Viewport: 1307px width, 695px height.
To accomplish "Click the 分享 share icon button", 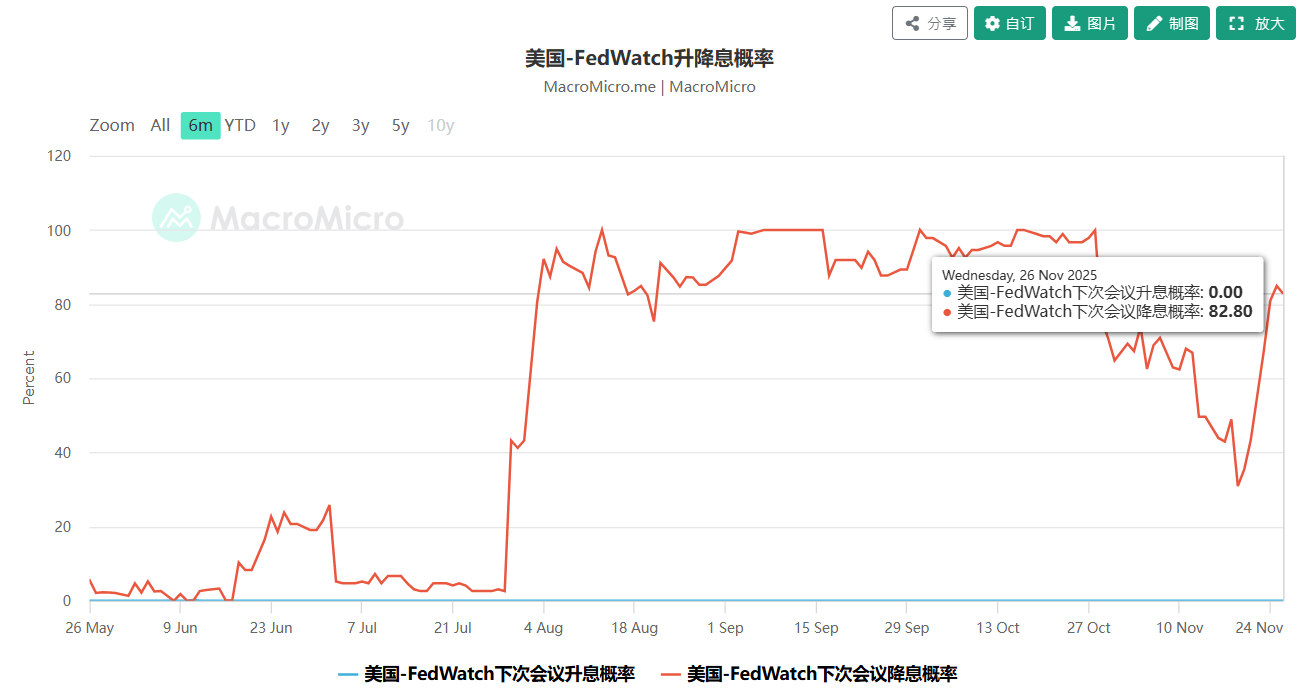I will [x=929, y=23].
